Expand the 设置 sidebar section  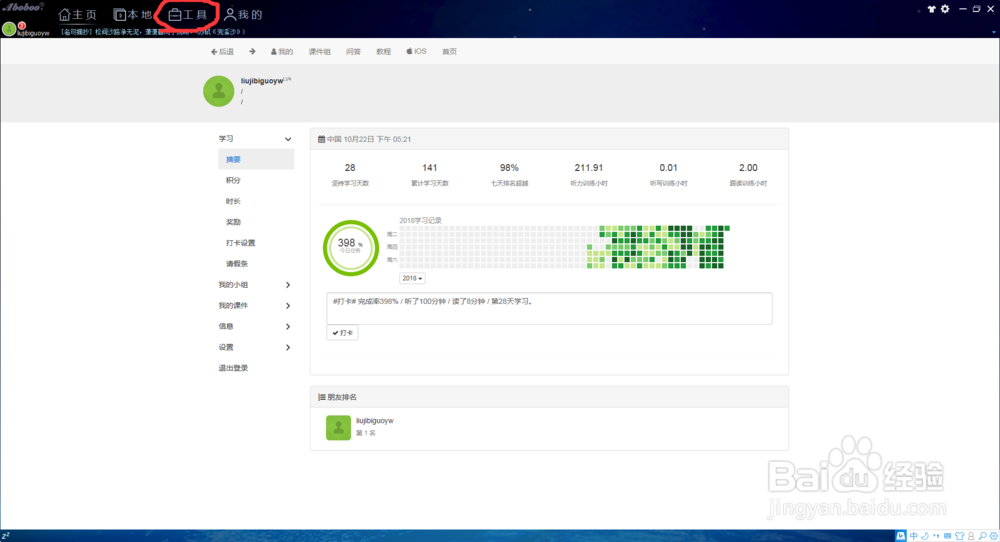point(255,347)
